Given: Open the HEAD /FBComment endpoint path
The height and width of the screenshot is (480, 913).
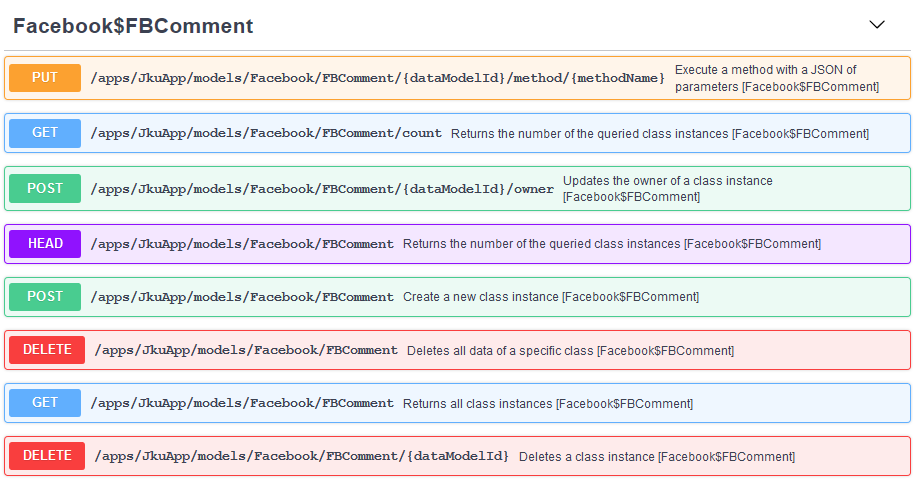Looking at the screenshot, I should pyautogui.click(x=242, y=243).
